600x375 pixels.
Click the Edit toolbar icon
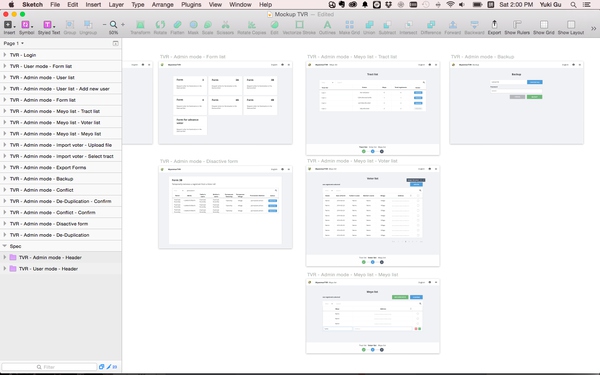tap(274, 25)
